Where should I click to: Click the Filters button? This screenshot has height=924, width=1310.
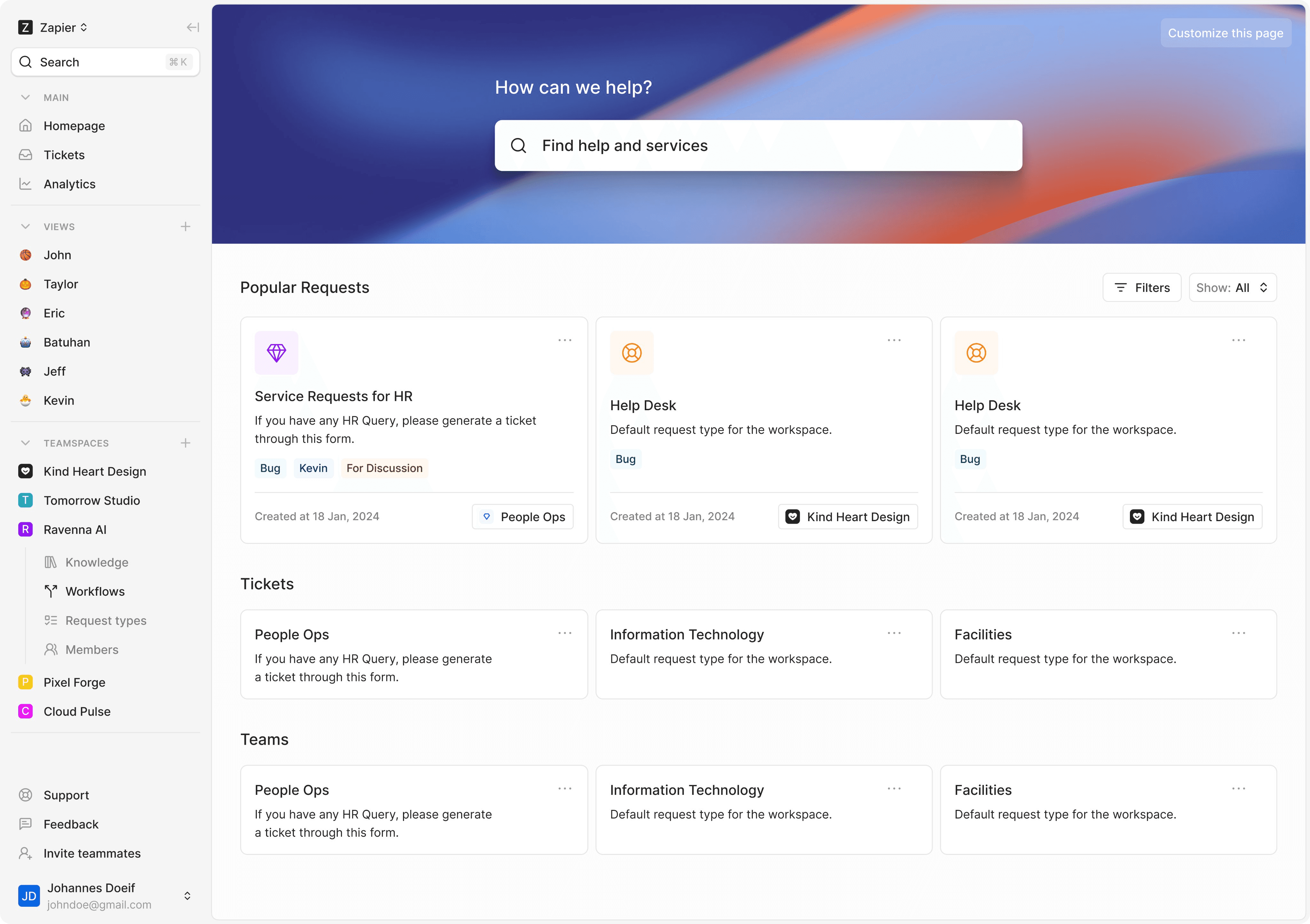[x=1141, y=287]
